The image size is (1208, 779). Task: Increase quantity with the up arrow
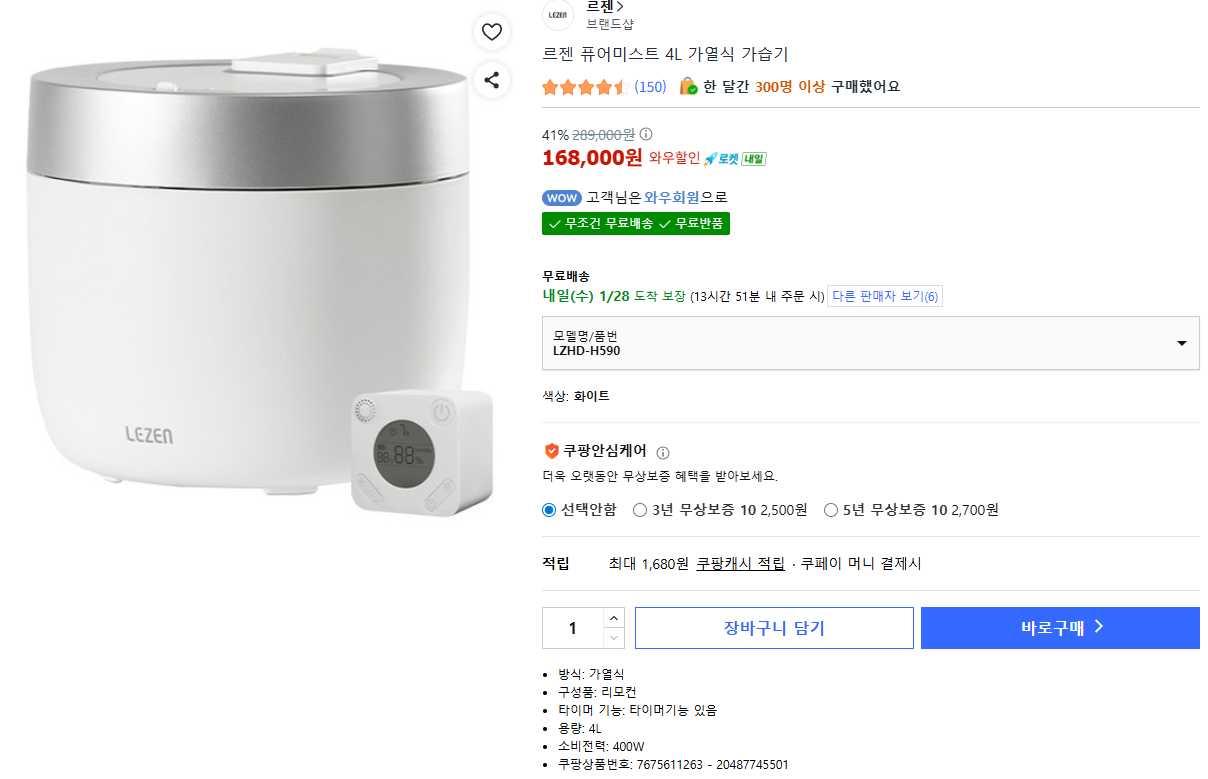point(614,618)
